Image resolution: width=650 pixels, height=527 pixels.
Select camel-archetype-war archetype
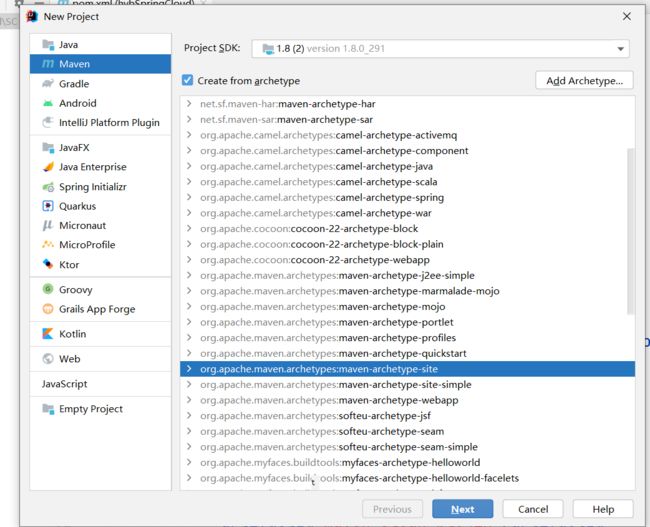[407, 213]
